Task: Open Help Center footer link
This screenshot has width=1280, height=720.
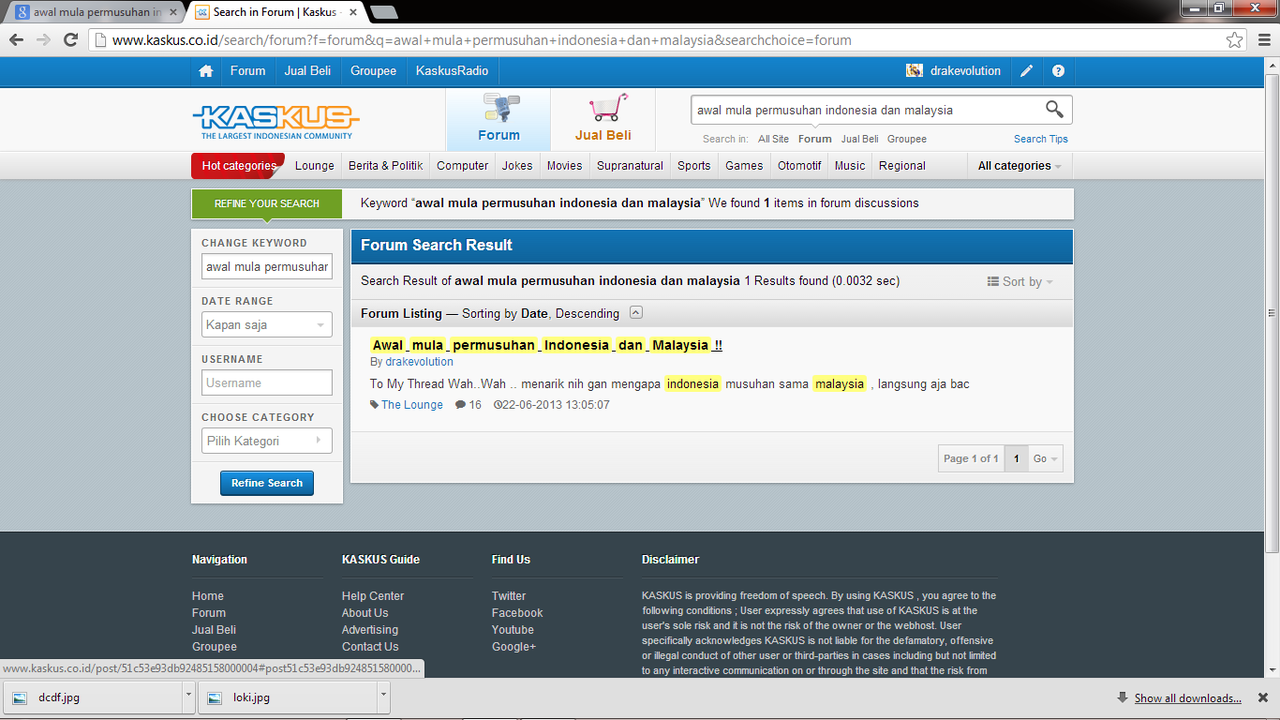Action: pos(373,596)
